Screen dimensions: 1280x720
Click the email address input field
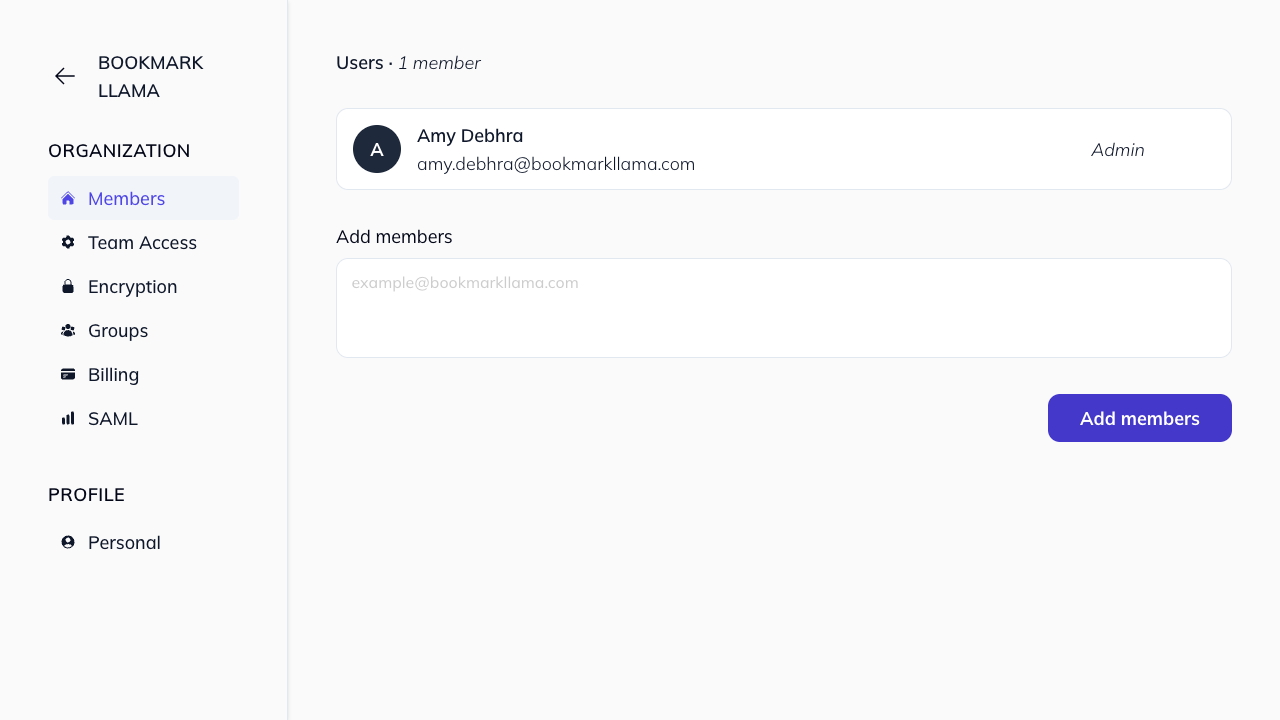(784, 307)
